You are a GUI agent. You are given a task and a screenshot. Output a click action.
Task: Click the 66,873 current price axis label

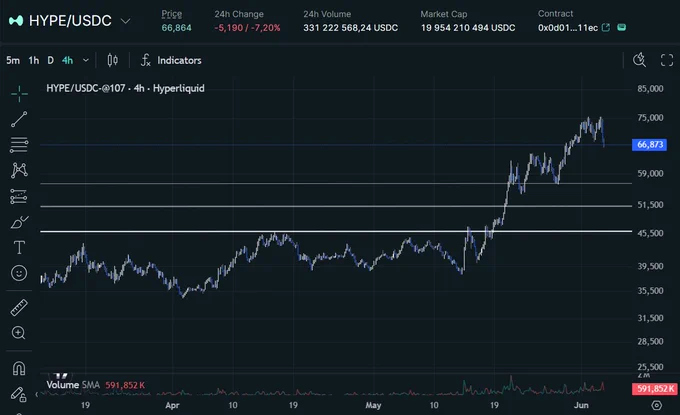[649, 144]
